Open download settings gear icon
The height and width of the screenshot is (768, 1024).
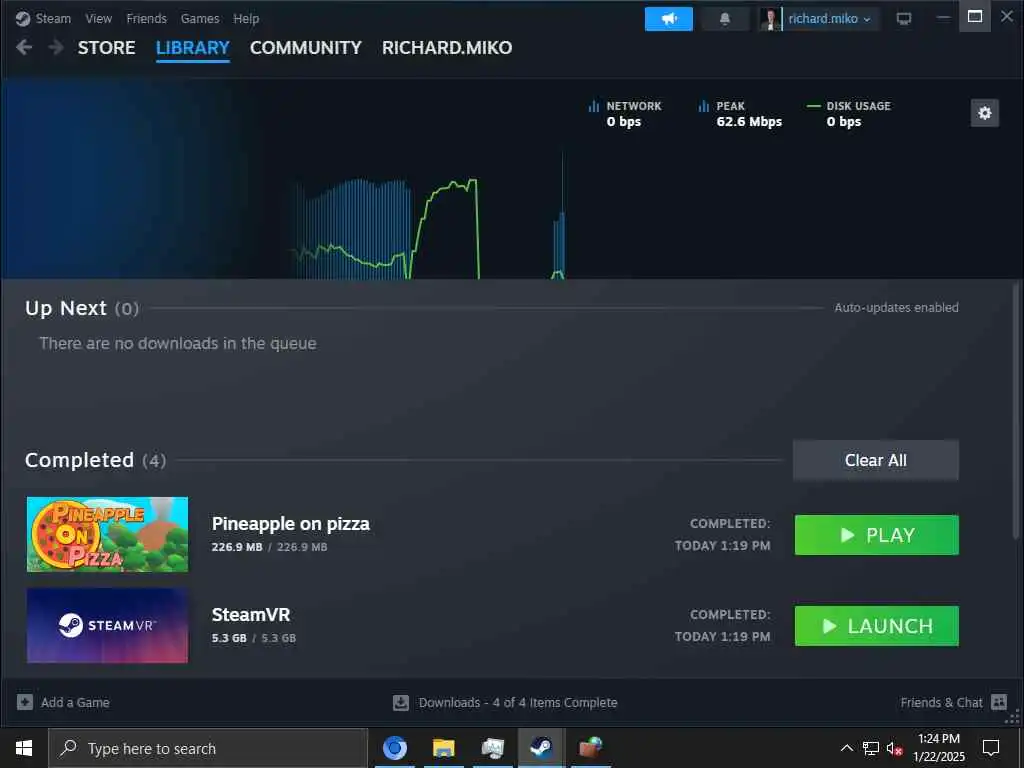[985, 114]
